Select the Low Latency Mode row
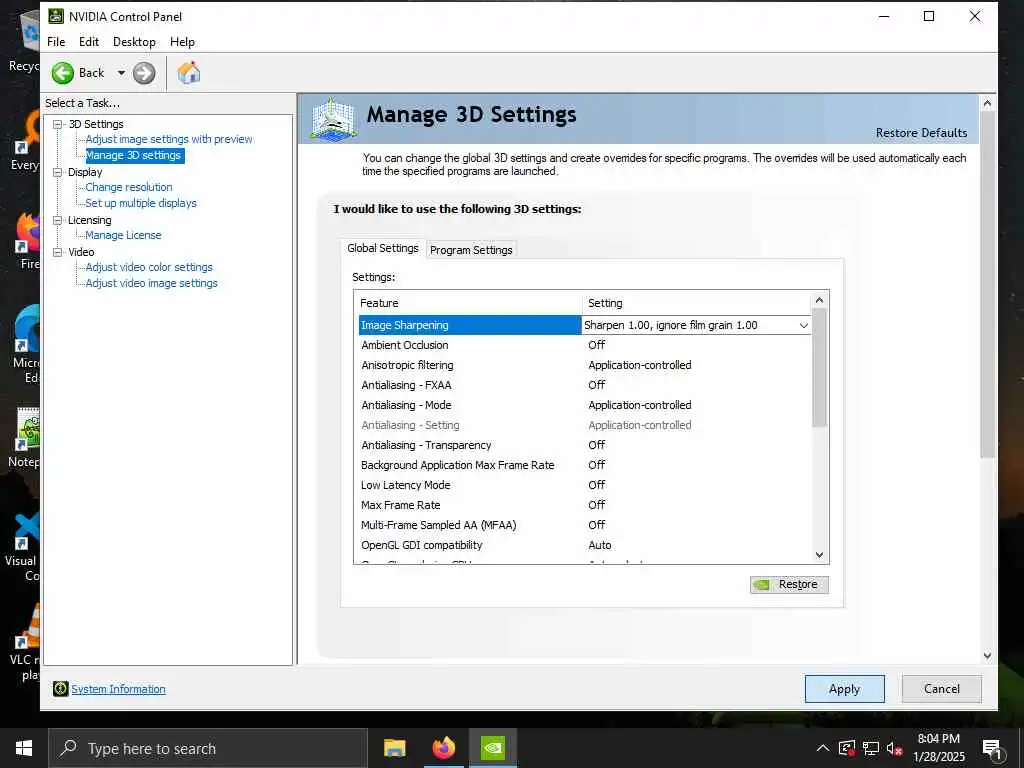 click(x=584, y=485)
